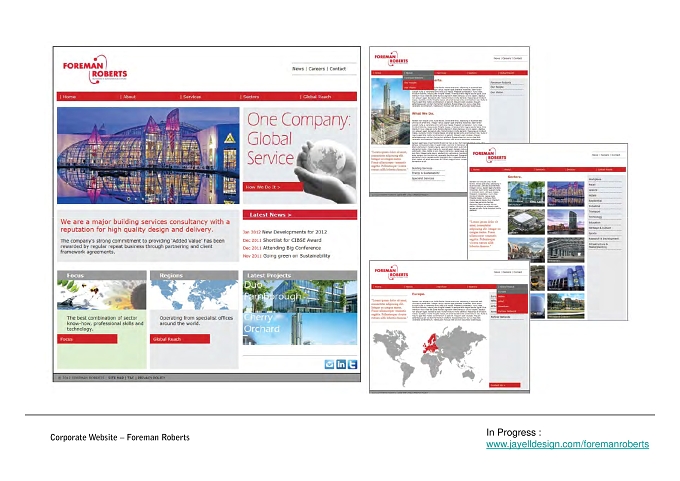The image size is (680, 481).
Task: Open the Duo Farnborough project thumbnail
Action: pyautogui.click(x=300, y=296)
